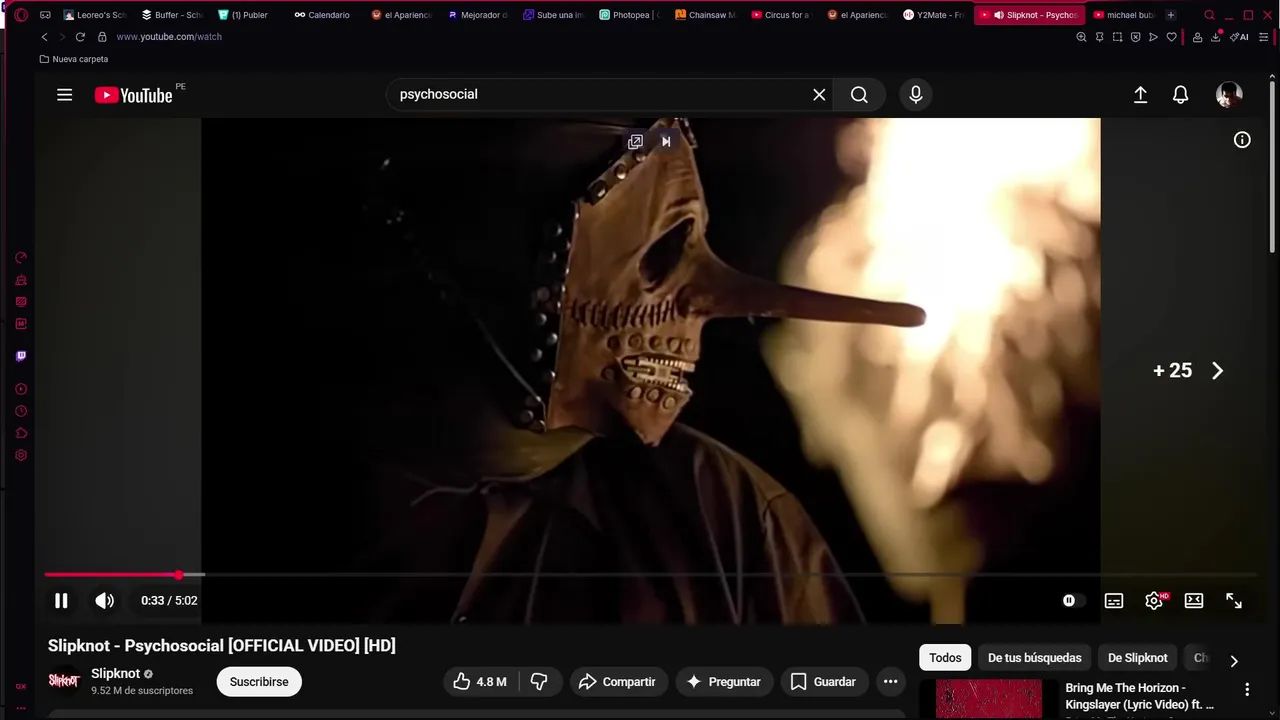Screen dimensions: 1280x720
Task: Open YouTube notifications bell
Action: (x=1181, y=95)
